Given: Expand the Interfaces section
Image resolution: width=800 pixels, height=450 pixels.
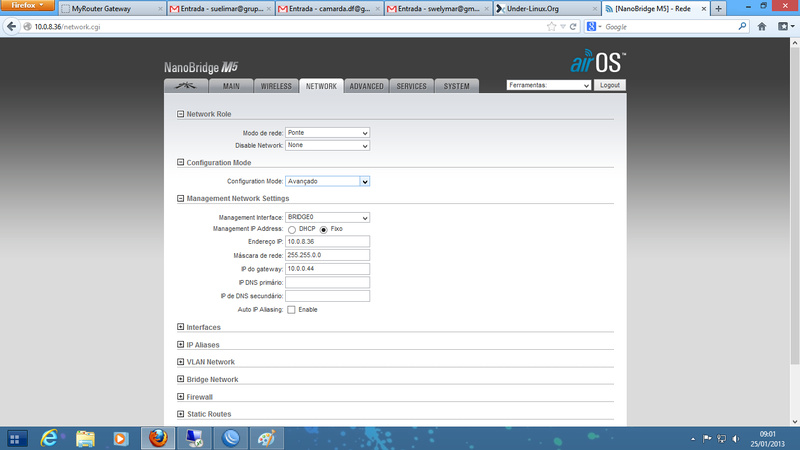Looking at the screenshot, I should 180,327.
